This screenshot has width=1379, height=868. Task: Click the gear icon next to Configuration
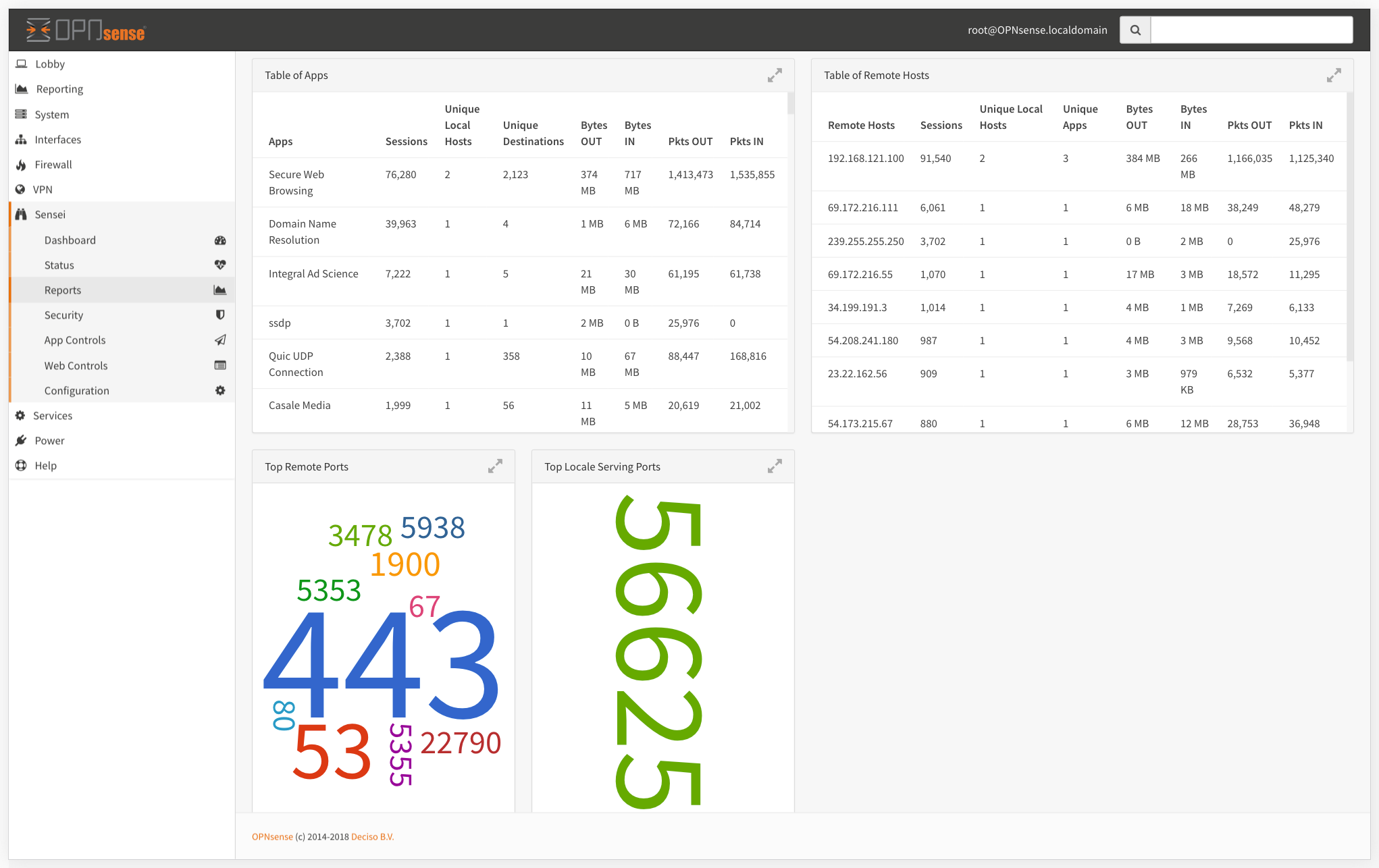pos(220,390)
